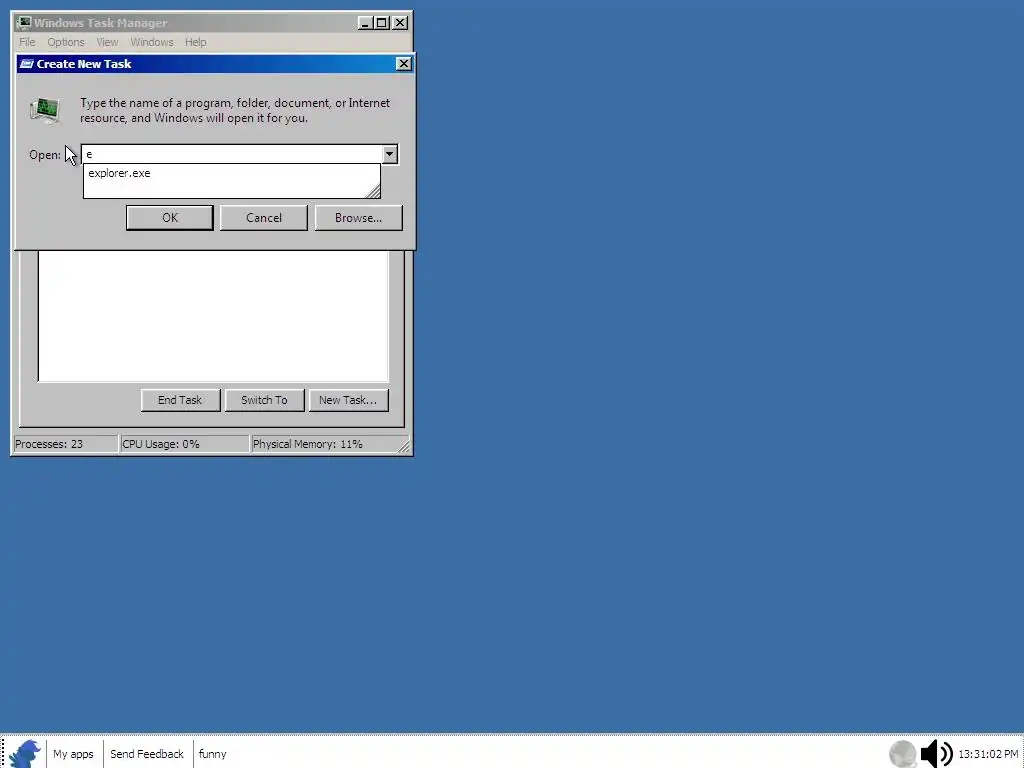The width and height of the screenshot is (1024, 768).
Task: Cancel the Create New Task dialog
Action: (264, 217)
